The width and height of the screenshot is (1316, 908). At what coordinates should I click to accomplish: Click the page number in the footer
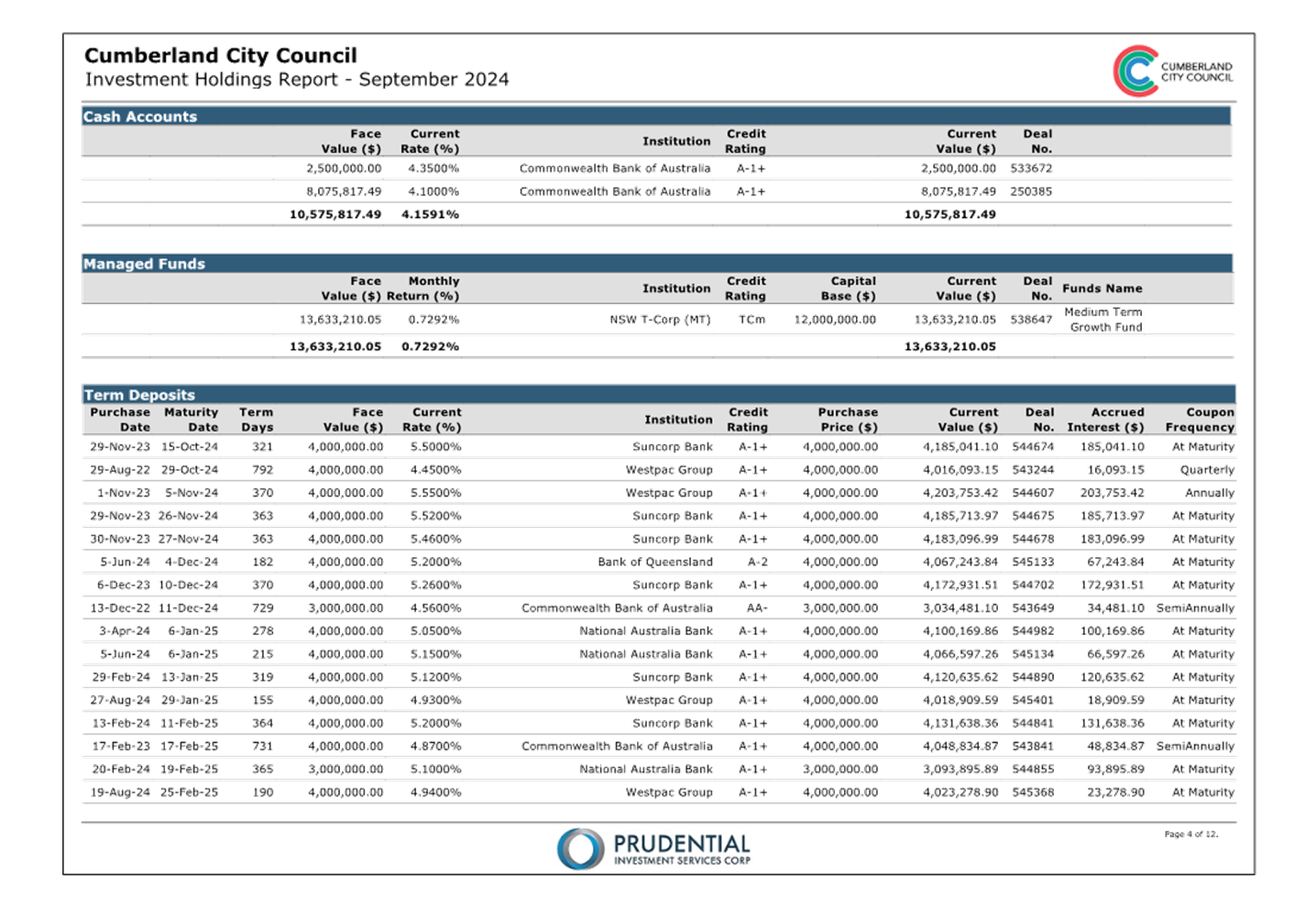[1191, 834]
